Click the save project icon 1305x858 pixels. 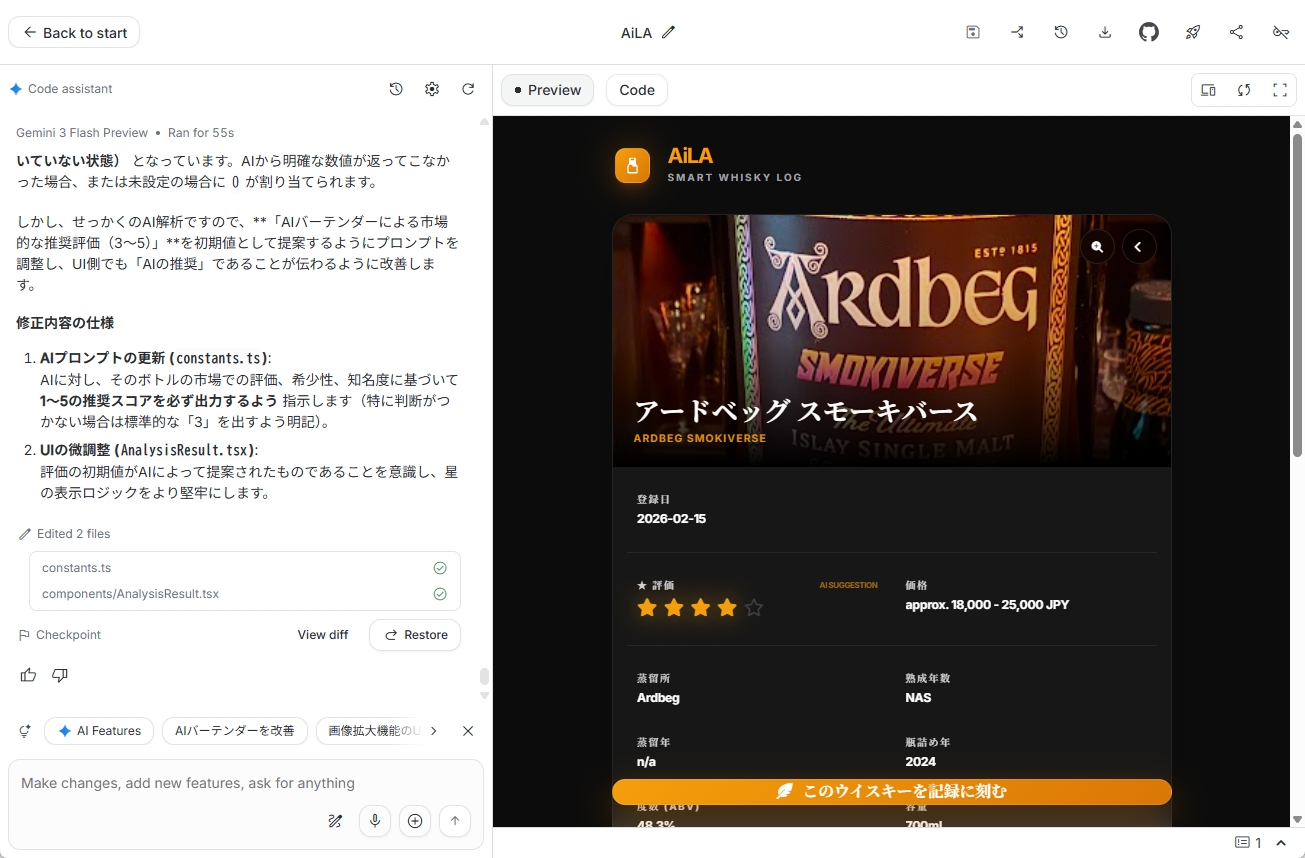pos(972,32)
